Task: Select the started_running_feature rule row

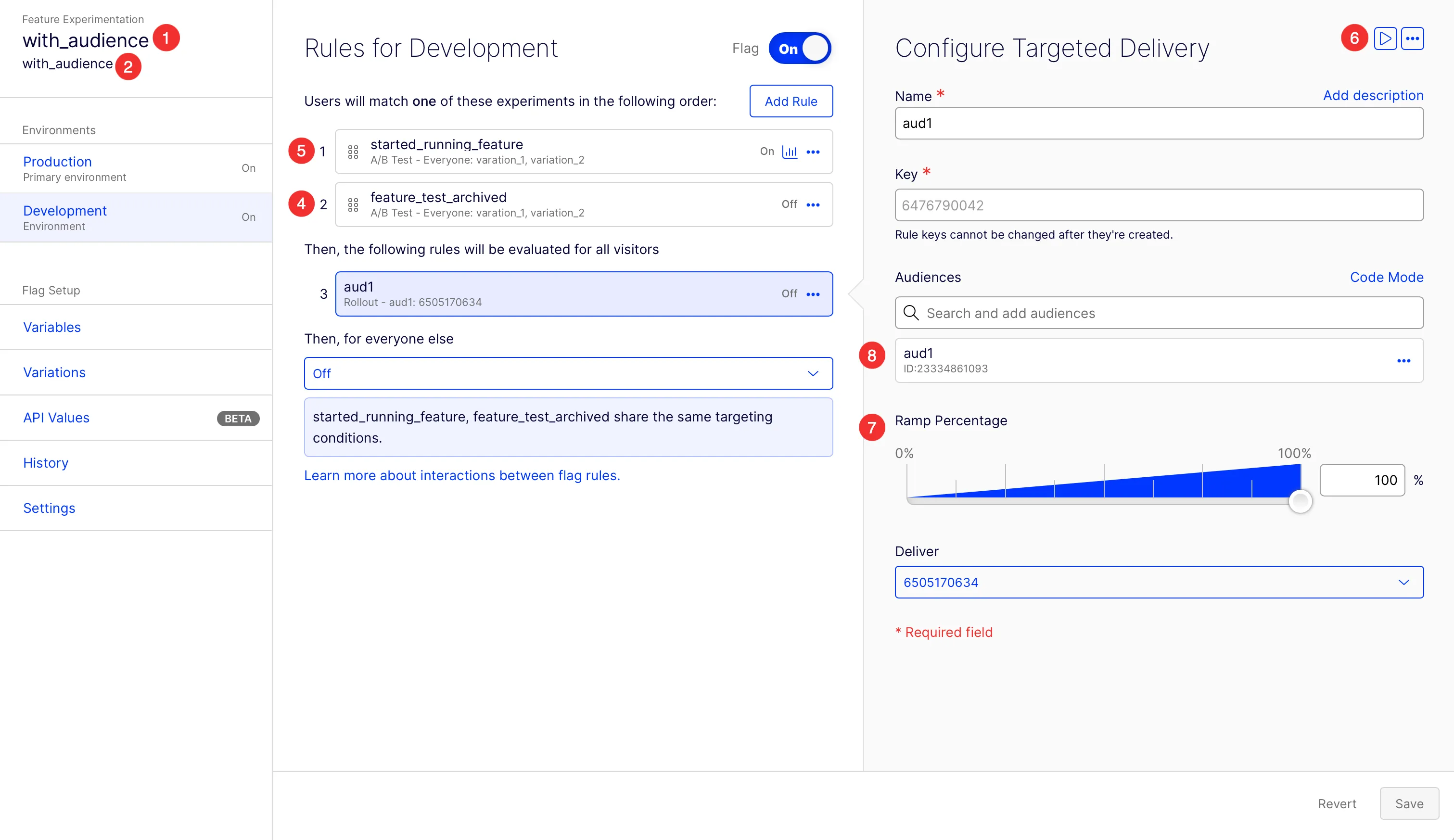Action: pyautogui.click(x=583, y=152)
